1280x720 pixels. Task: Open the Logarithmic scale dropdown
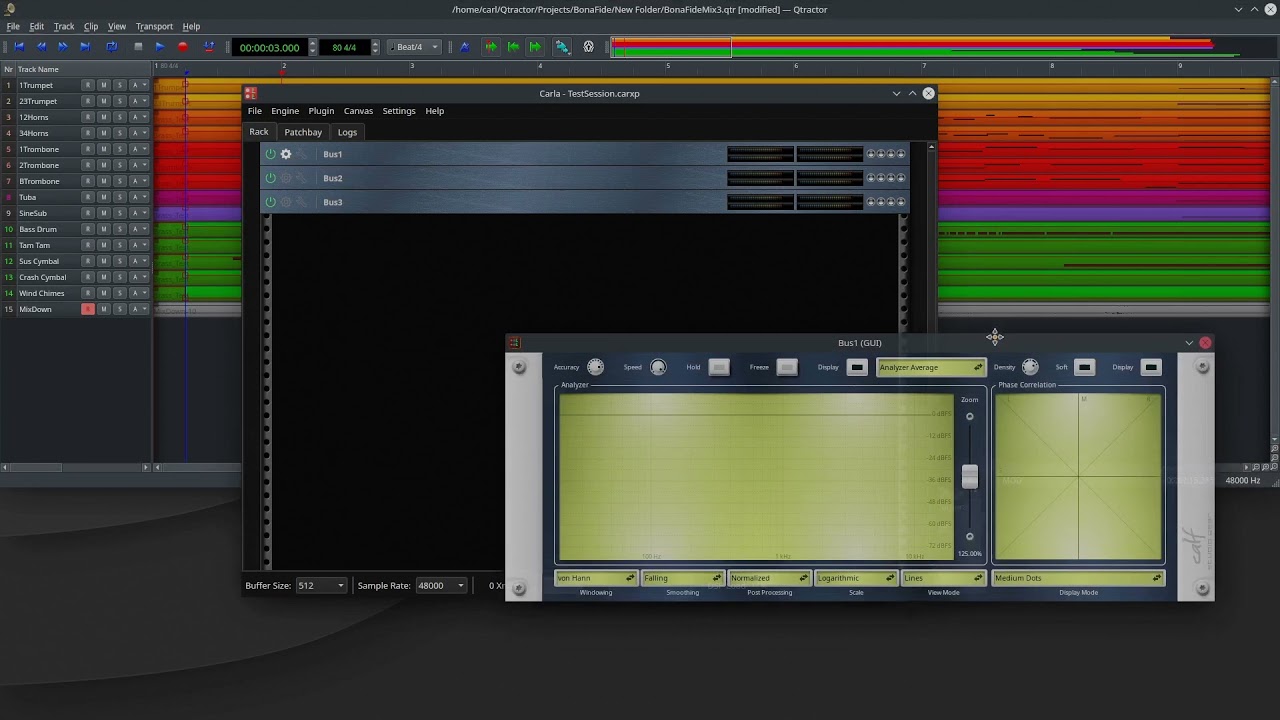pos(856,578)
